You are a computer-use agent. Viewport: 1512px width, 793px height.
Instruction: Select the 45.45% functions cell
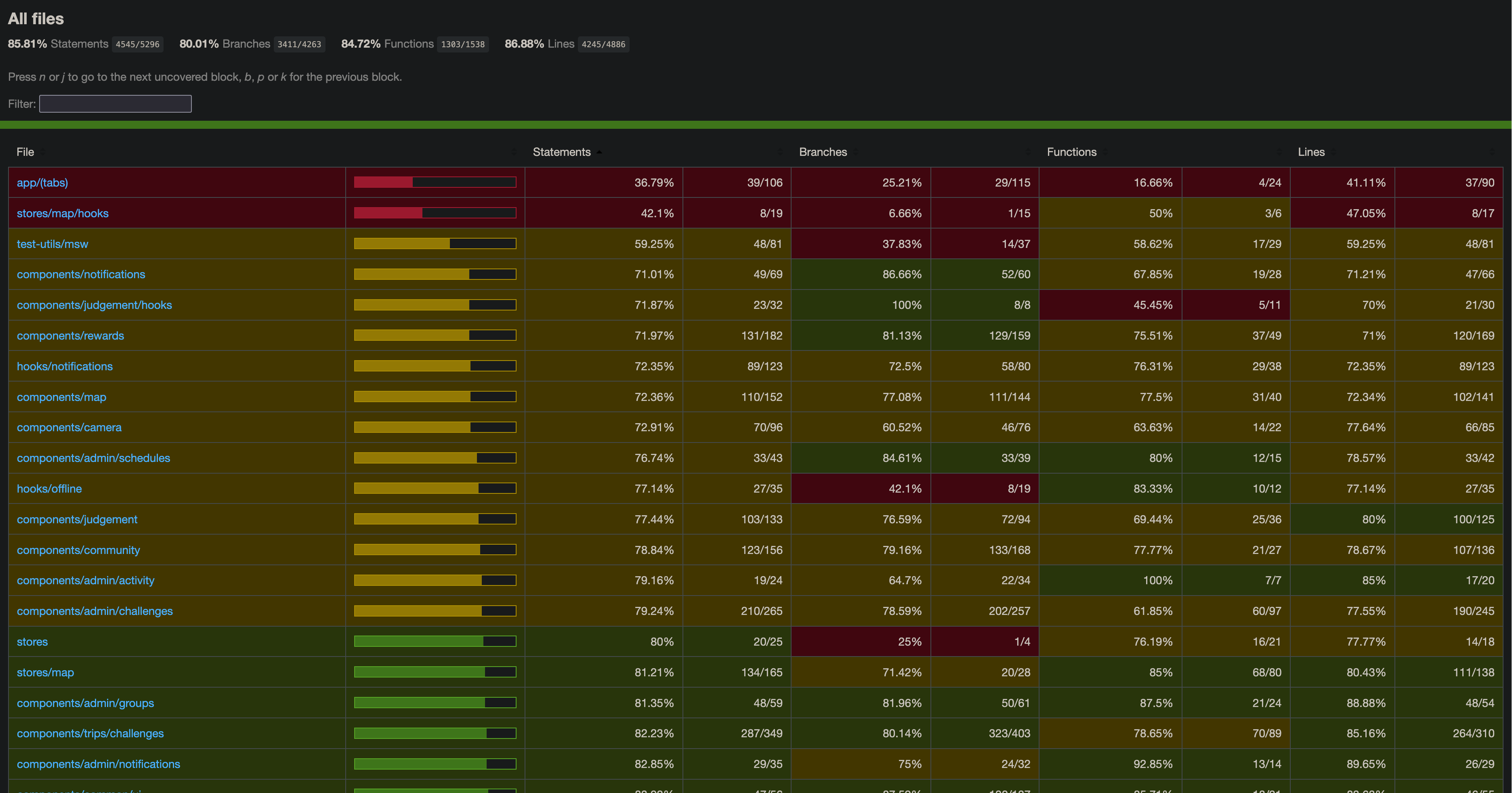(1111, 304)
